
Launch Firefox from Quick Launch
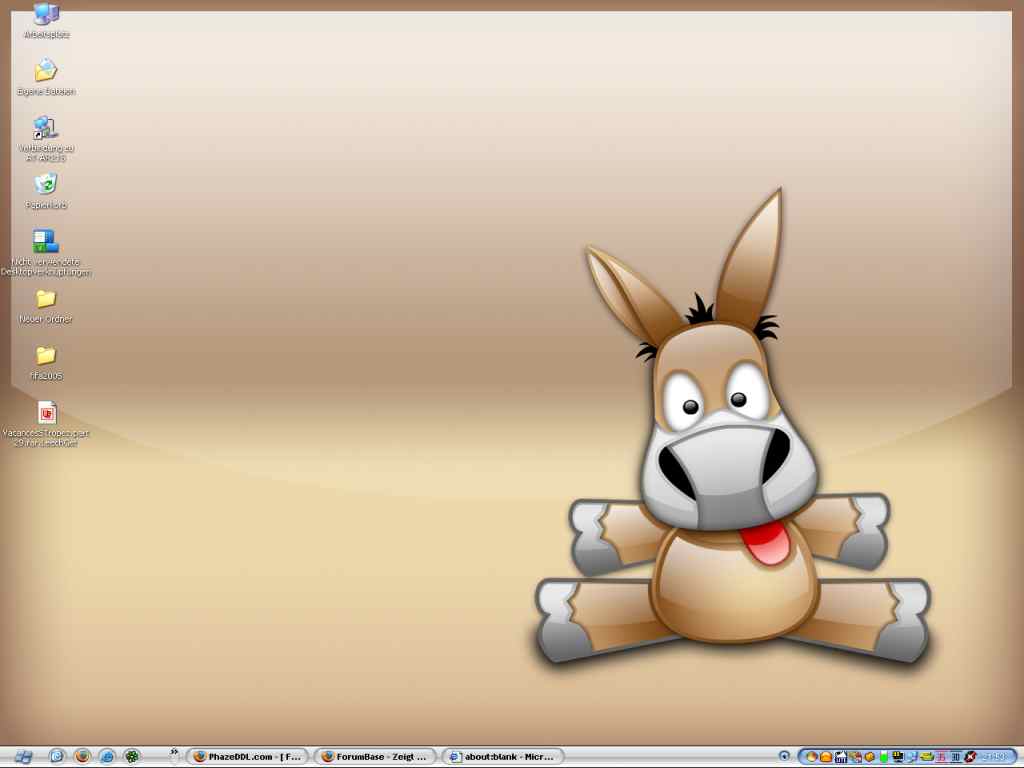[x=82, y=756]
